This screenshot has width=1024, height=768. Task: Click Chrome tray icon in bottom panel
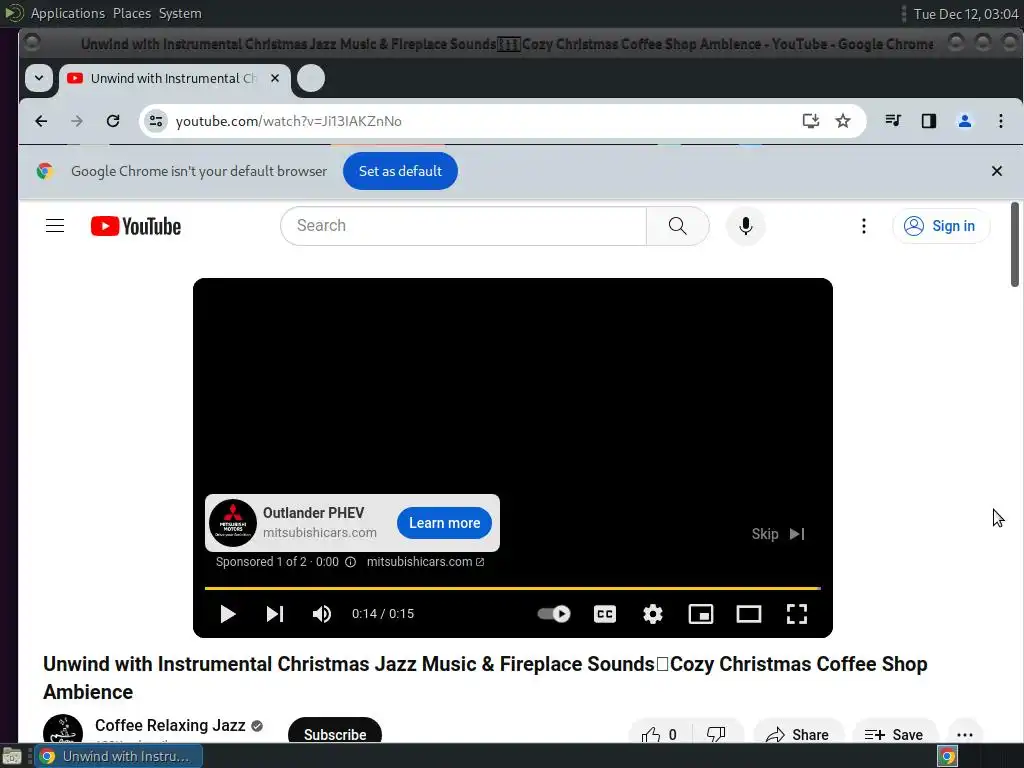pos(947,756)
